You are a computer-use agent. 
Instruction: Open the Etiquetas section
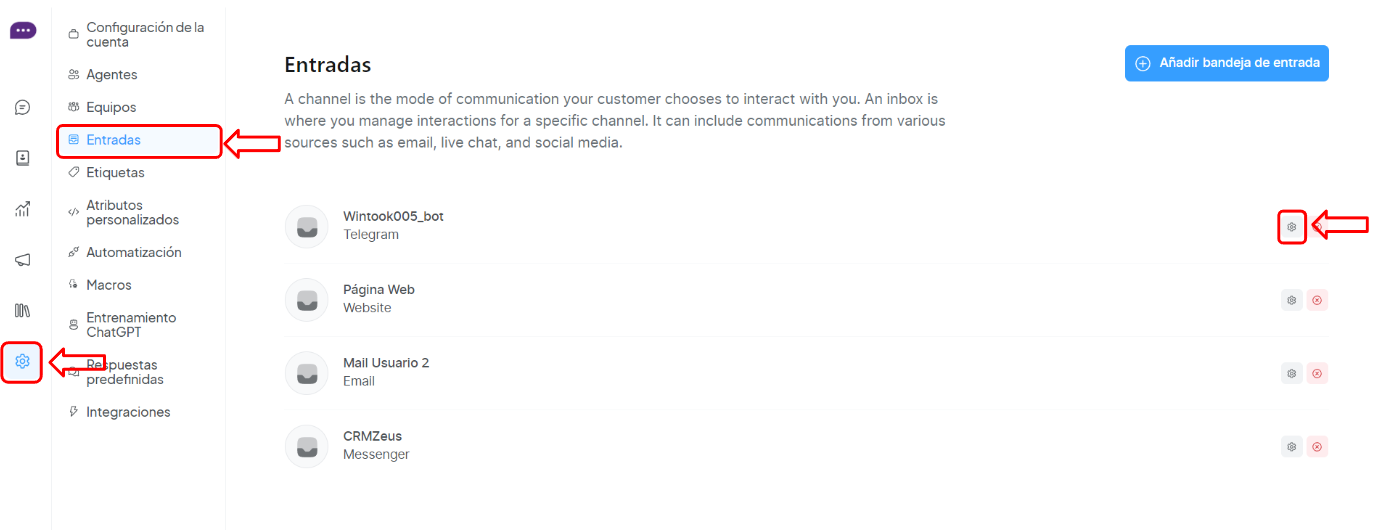(x=115, y=173)
